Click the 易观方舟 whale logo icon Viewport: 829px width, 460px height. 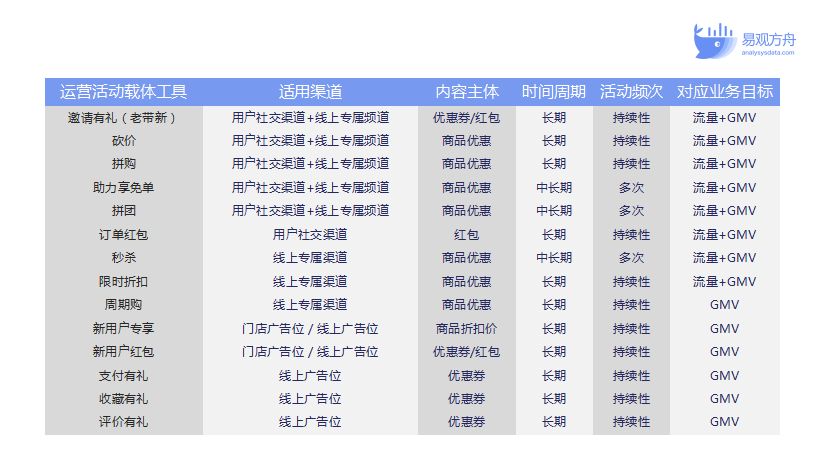[x=715, y=41]
